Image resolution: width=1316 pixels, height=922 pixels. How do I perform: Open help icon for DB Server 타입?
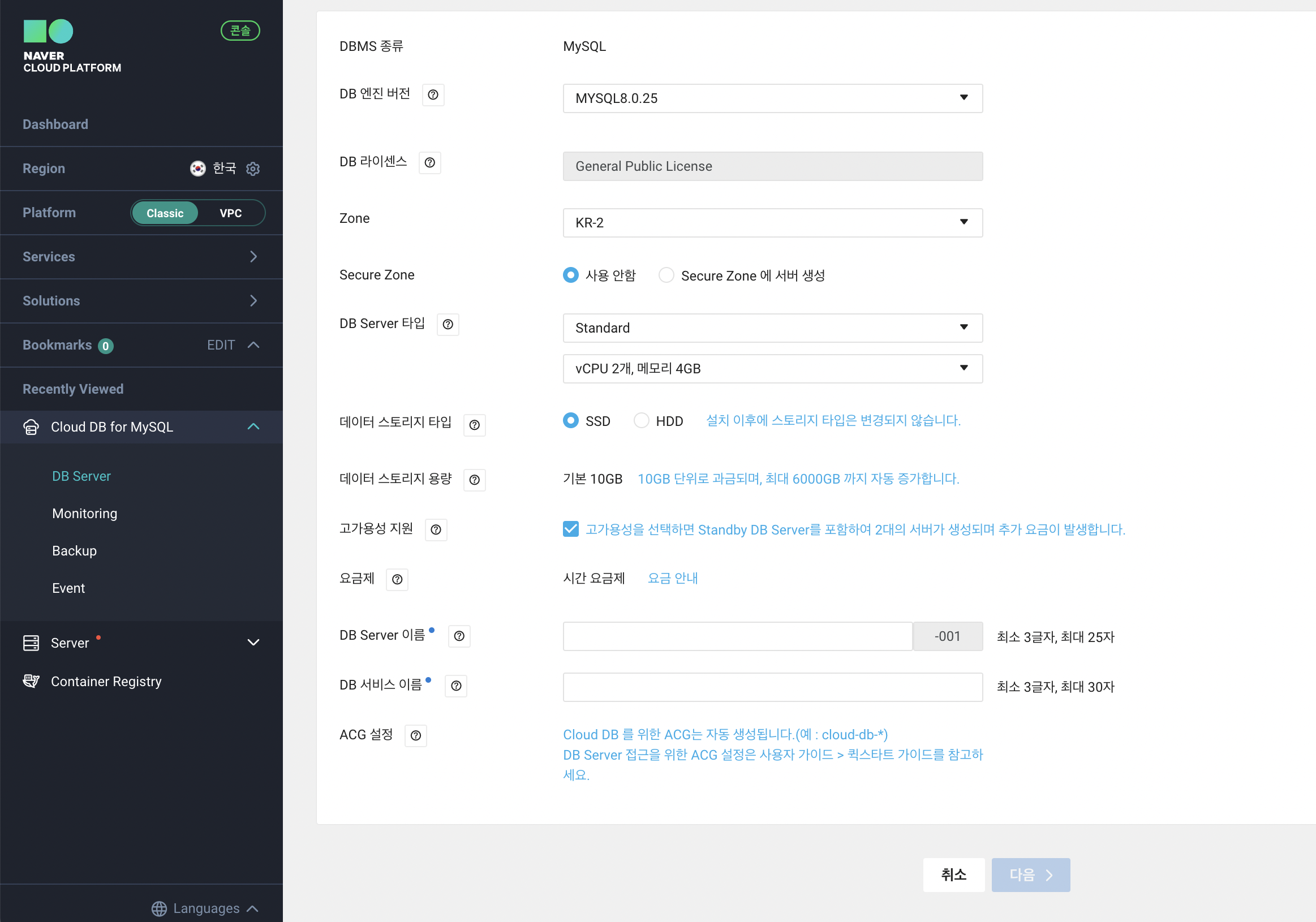point(448,324)
